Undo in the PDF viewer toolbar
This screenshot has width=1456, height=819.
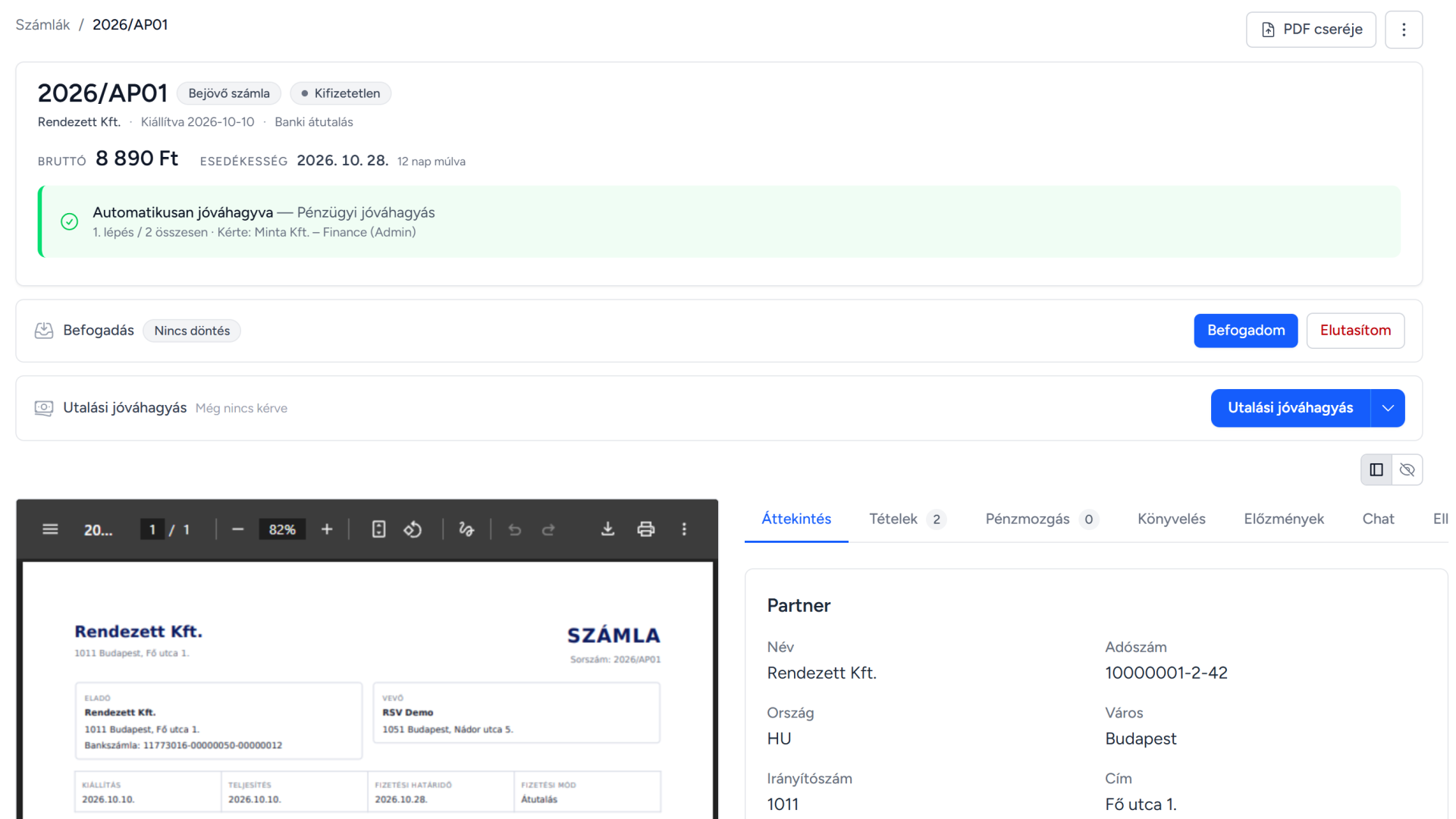[515, 529]
